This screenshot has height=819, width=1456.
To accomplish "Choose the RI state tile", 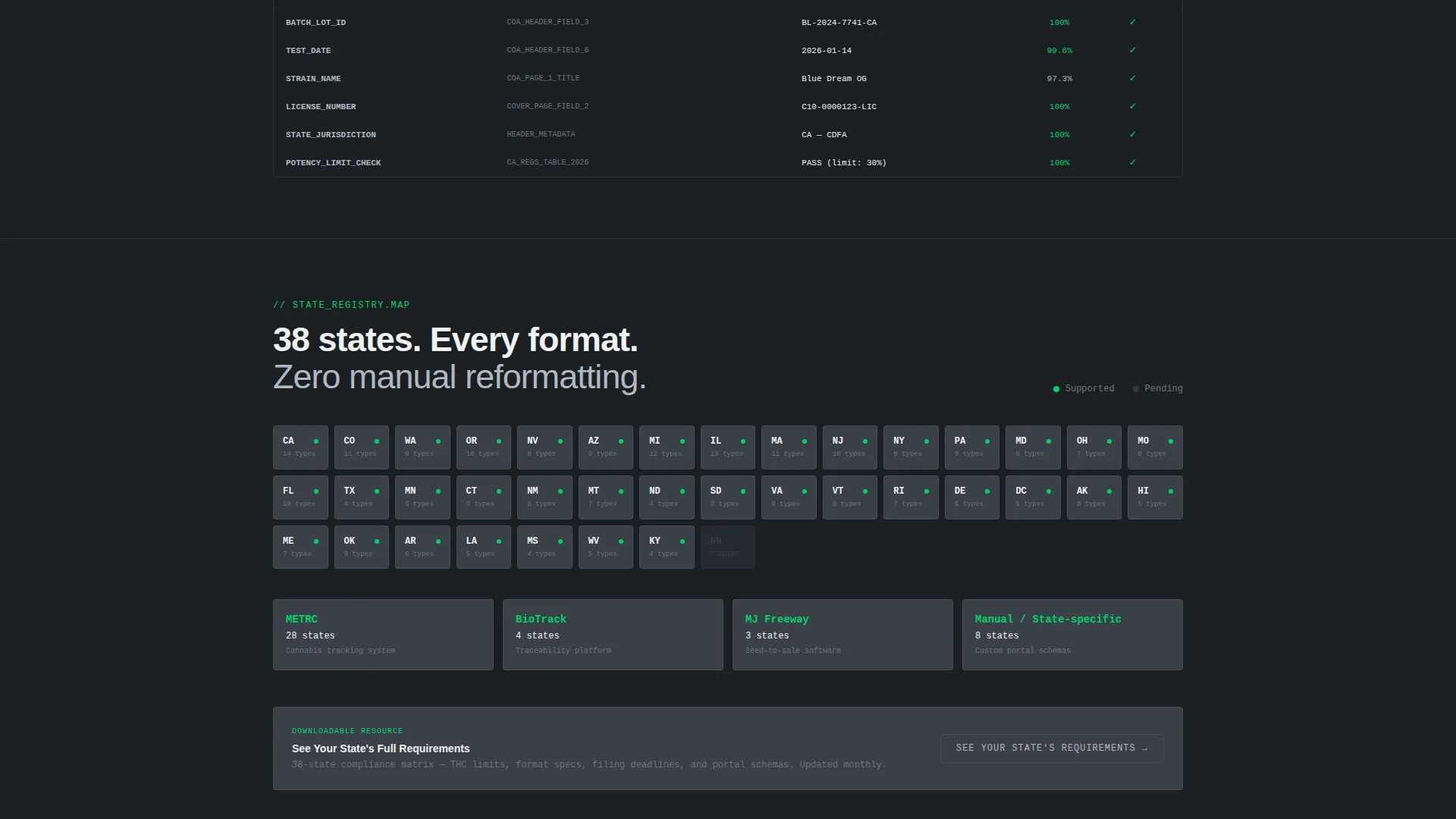I will (911, 497).
